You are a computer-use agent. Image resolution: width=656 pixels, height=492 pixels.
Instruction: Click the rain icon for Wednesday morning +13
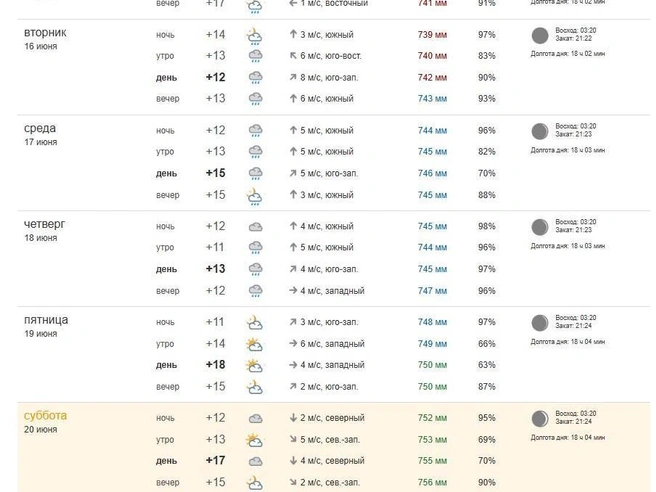click(255, 151)
